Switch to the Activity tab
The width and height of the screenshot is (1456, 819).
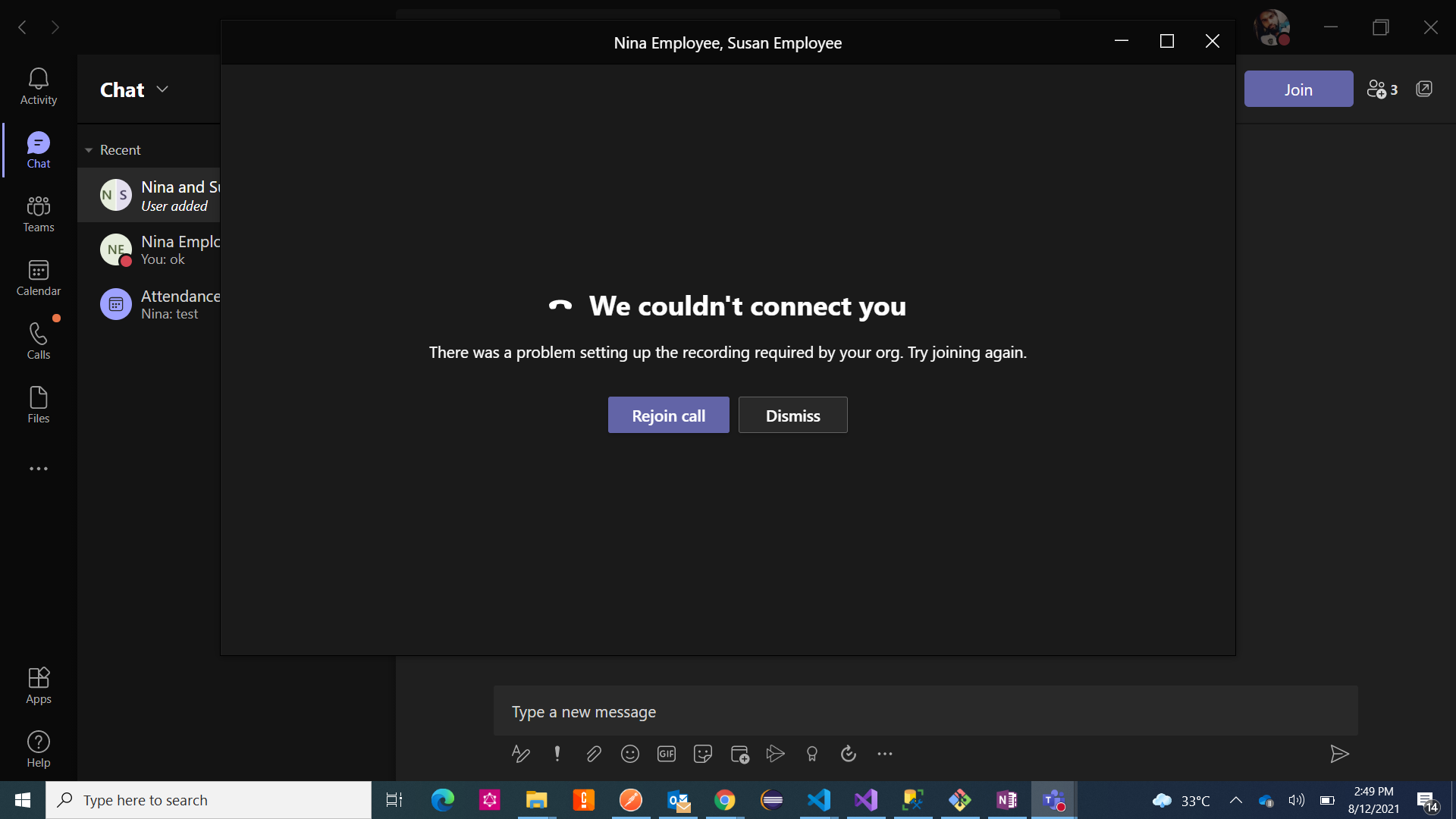point(38,86)
